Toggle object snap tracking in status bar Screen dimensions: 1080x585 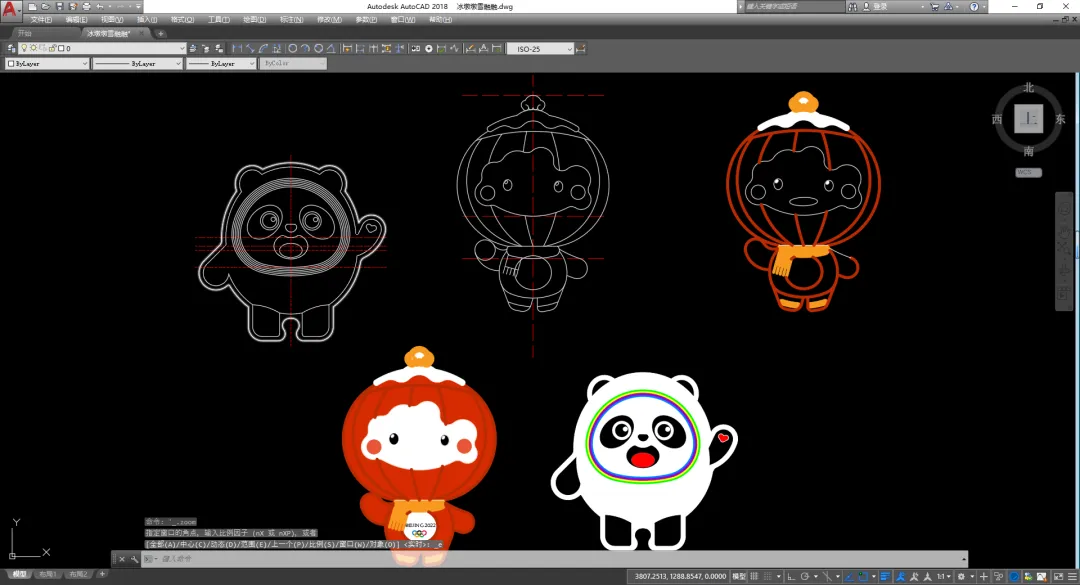[849, 576]
